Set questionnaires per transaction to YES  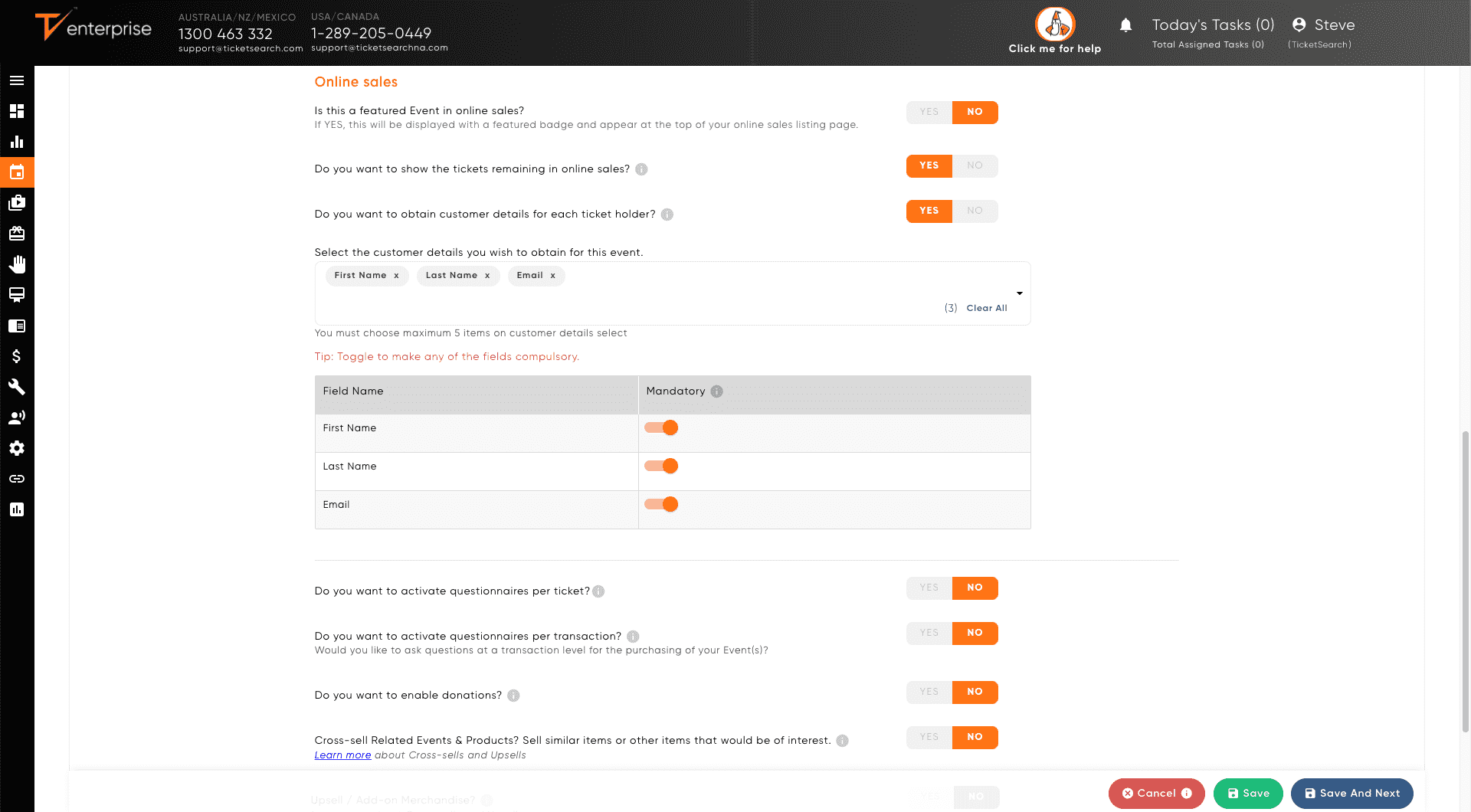point(929,633)
